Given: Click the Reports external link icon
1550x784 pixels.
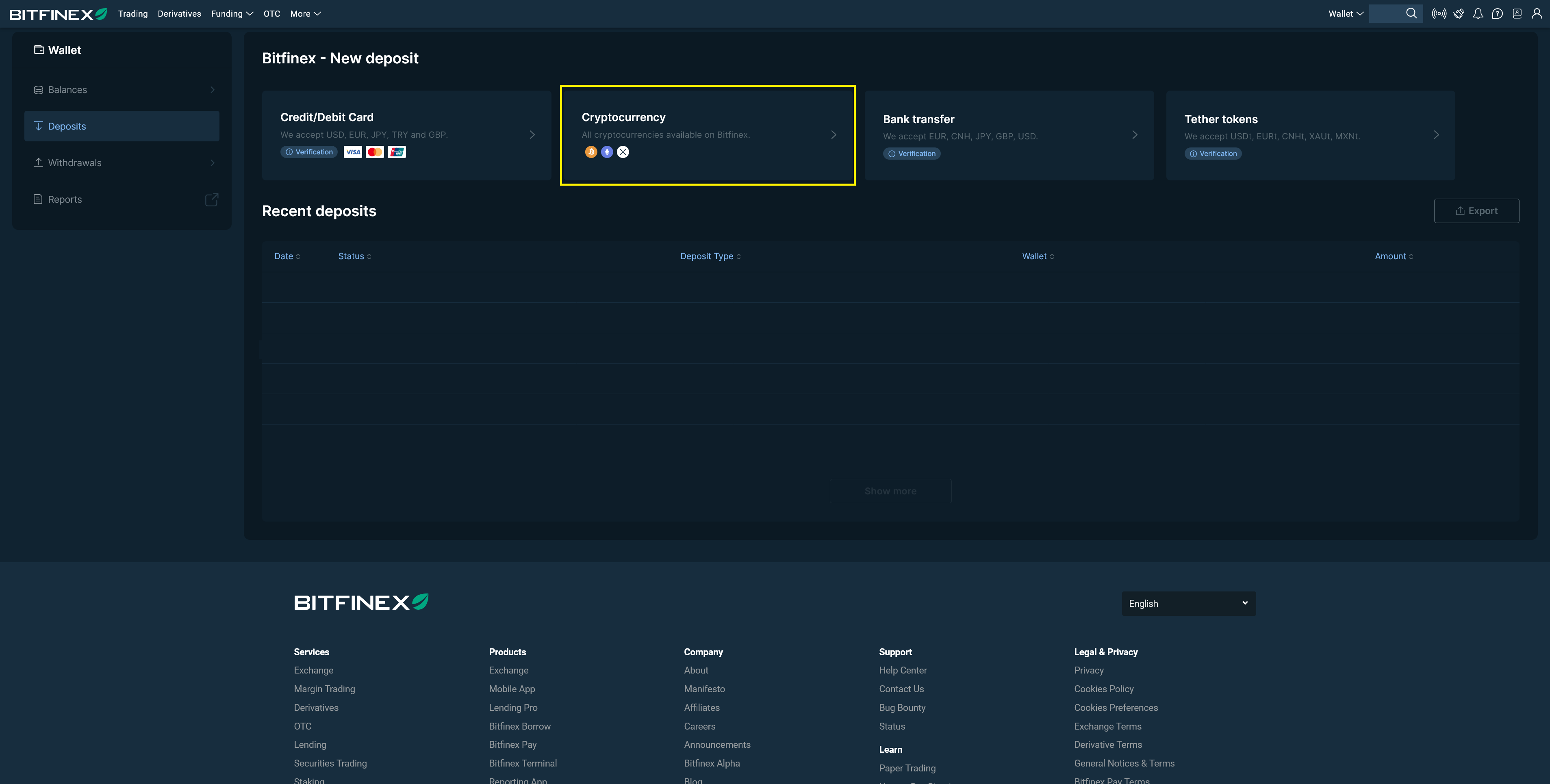Looking at the screenshot, I should (211, 199).
